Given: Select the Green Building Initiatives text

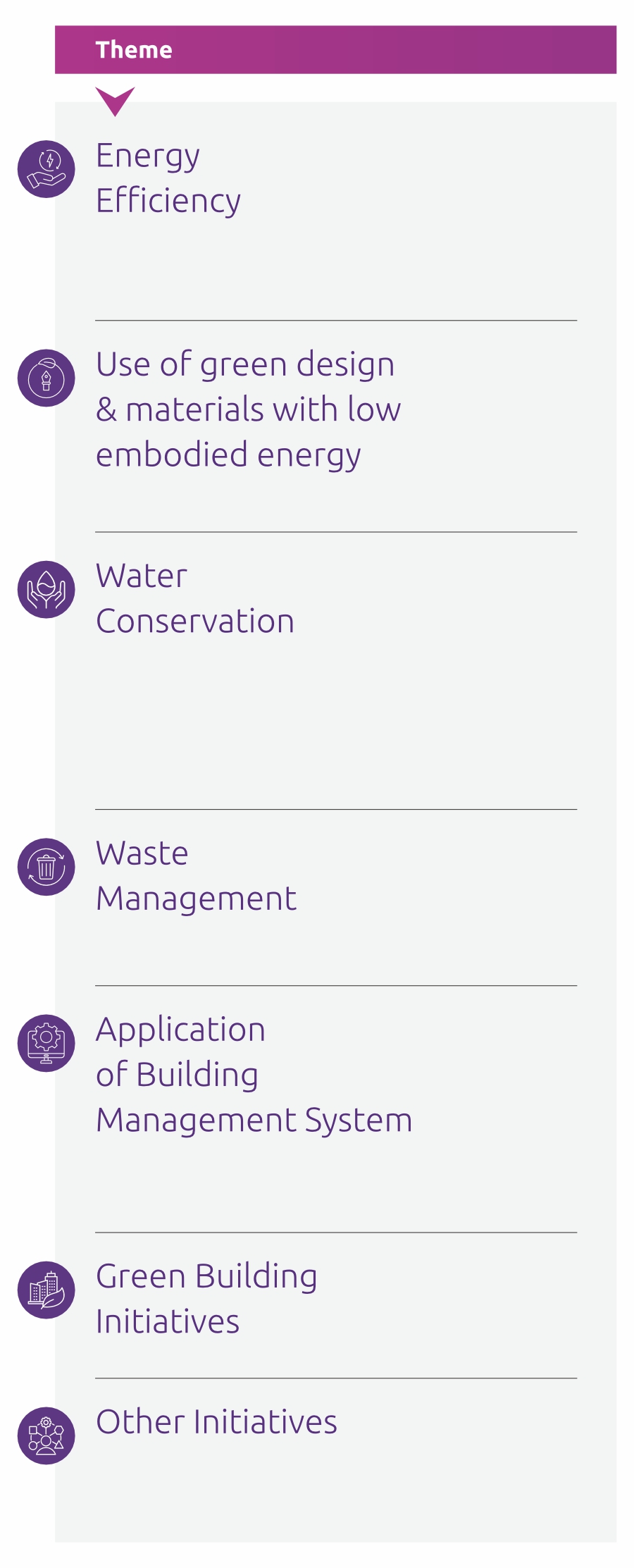Looking at the screenshot, I should tap(206, 1299).
